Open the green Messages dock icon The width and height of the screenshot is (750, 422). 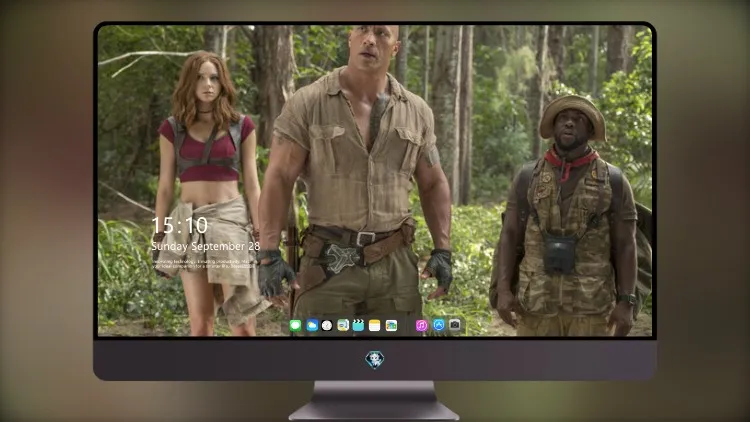(x=296, y=326)
